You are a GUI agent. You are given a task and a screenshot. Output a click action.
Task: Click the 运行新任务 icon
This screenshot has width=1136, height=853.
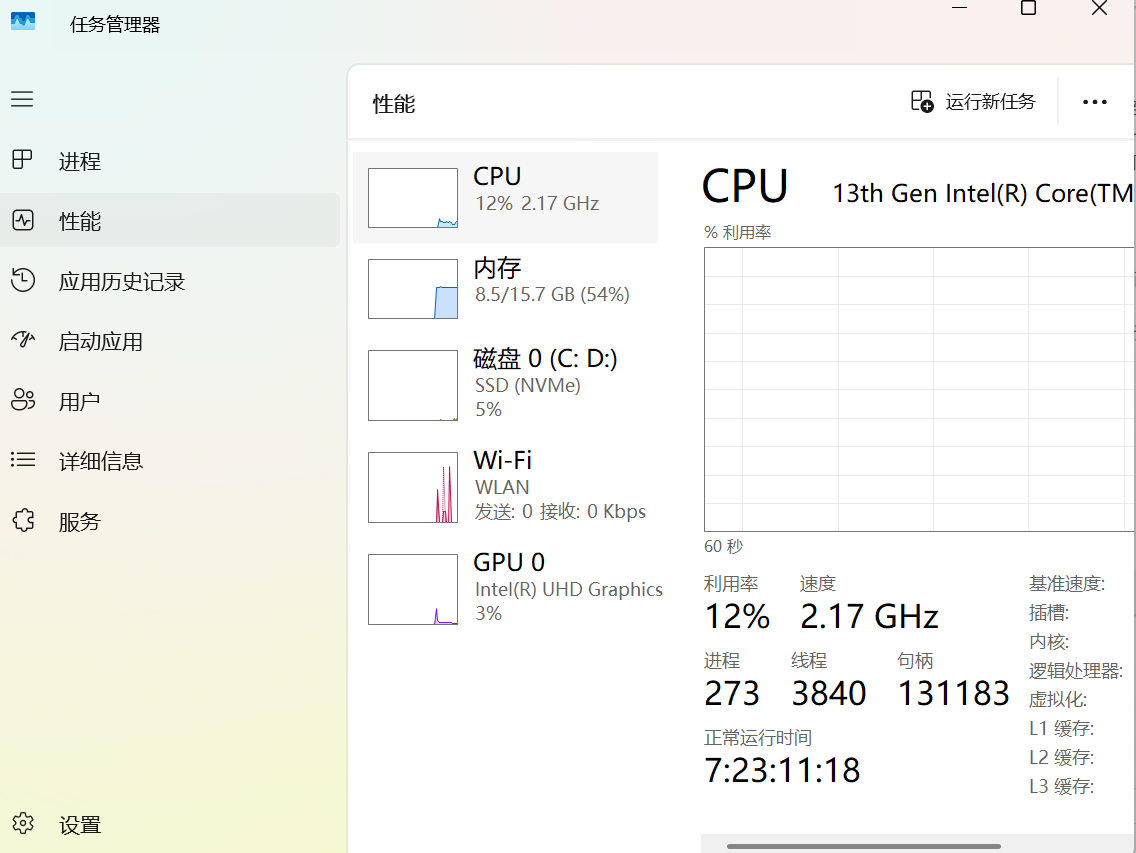tap(922, 101)
